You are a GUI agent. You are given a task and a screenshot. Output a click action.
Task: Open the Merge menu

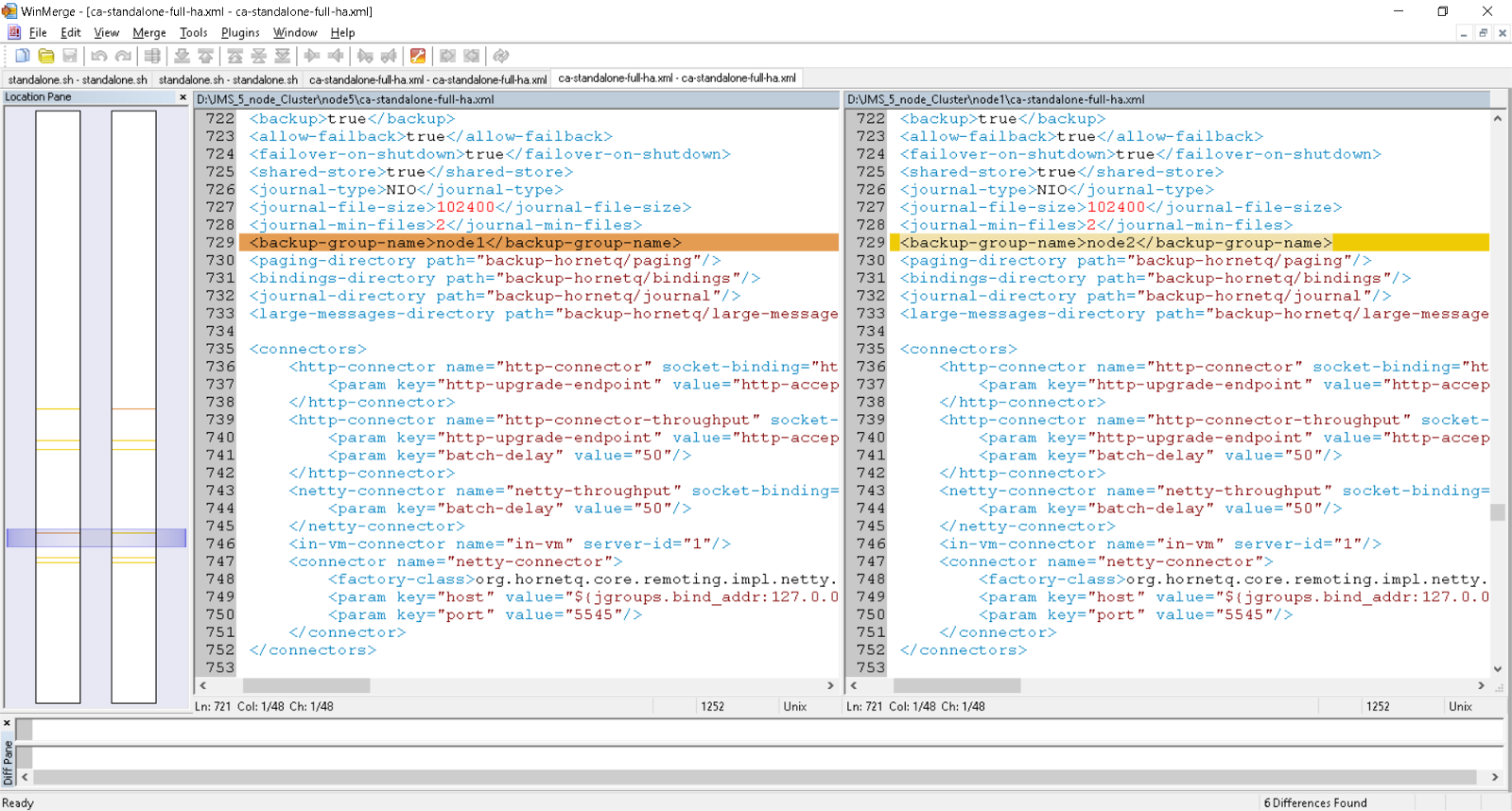point(149,32)
